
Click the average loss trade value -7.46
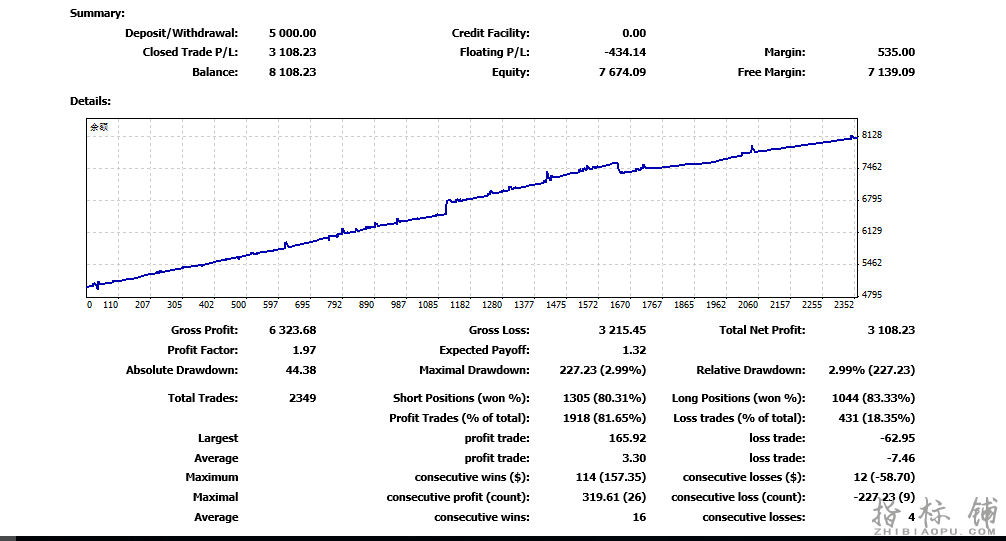[x=901, y=458]
